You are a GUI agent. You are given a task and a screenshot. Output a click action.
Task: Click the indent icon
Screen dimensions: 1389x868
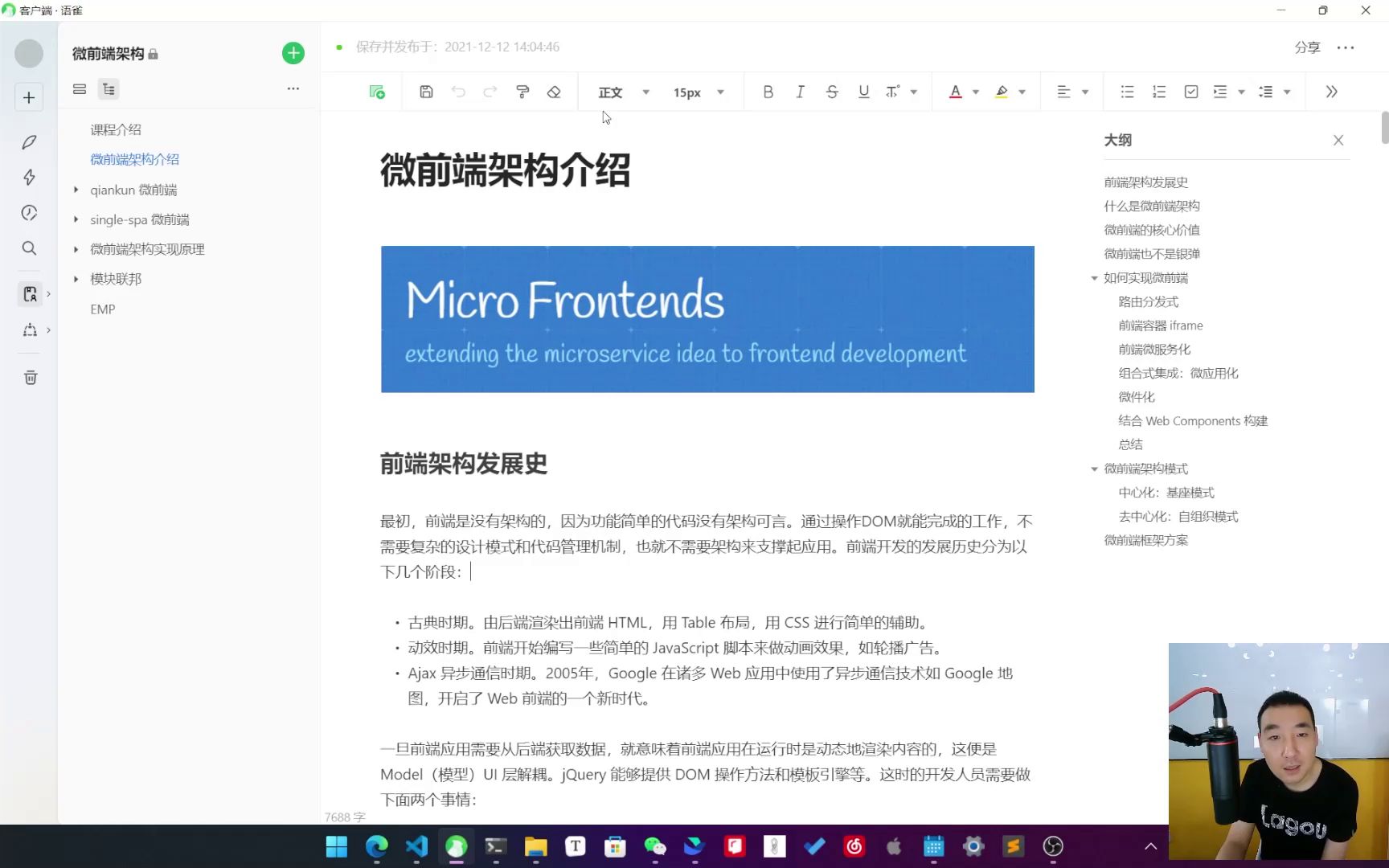click(1220, 92)
